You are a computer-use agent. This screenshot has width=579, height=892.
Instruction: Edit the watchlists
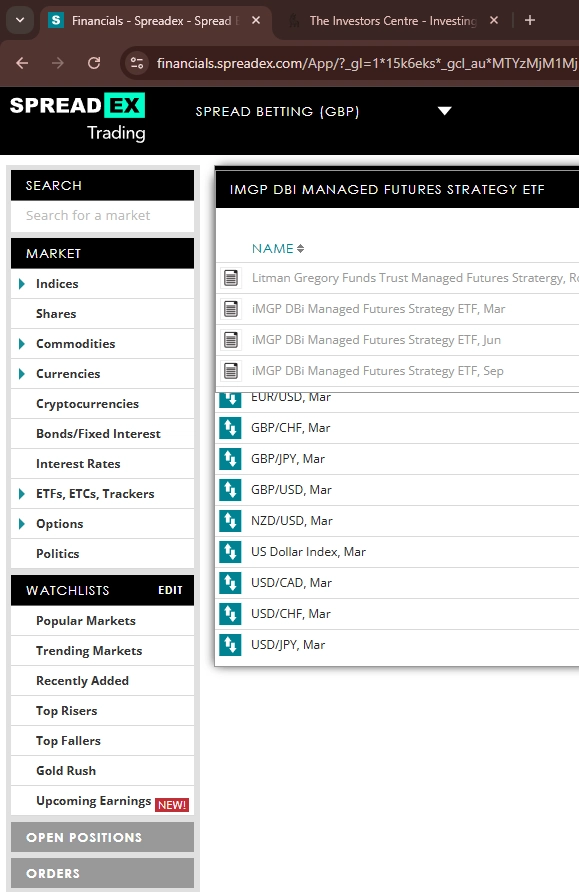point(170,590)
